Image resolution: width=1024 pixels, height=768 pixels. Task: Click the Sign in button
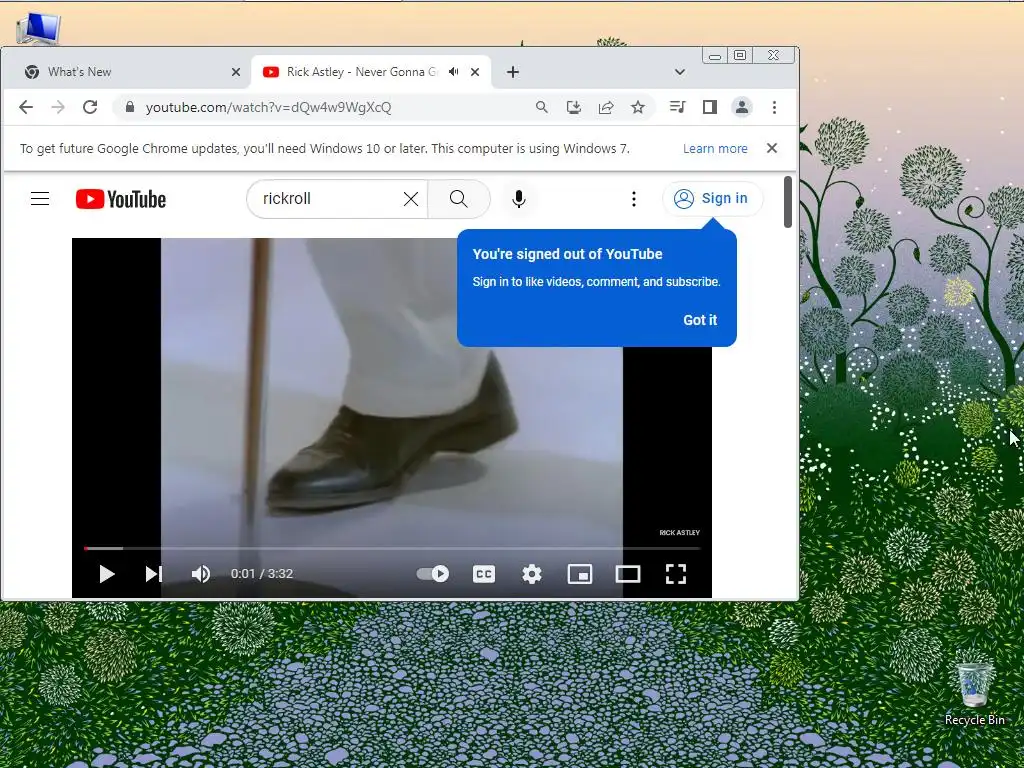coord(712,199)
